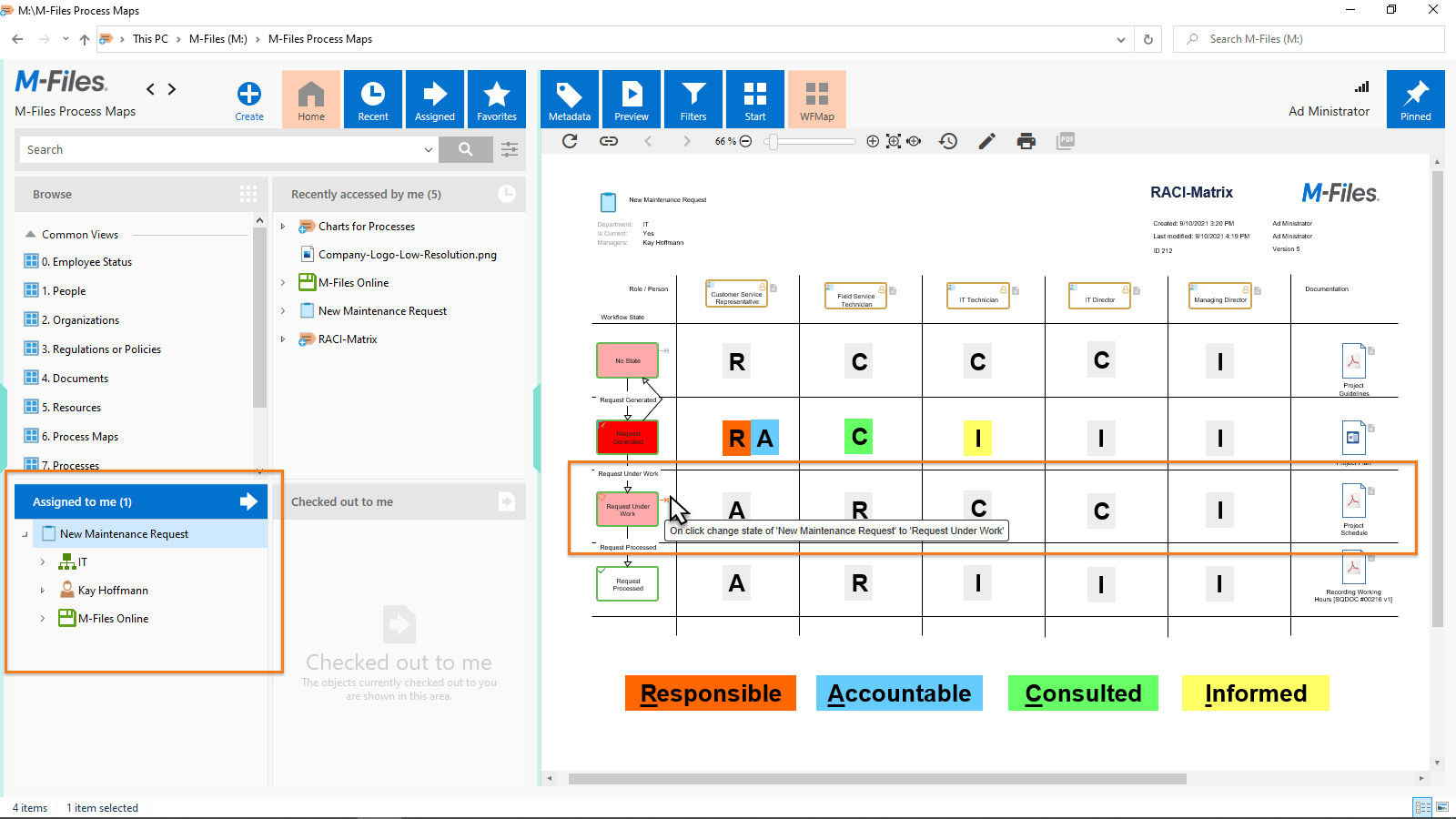This screenshot has width=1456, height=819.
Task: Open the version history clock icon
Action: 948,141
